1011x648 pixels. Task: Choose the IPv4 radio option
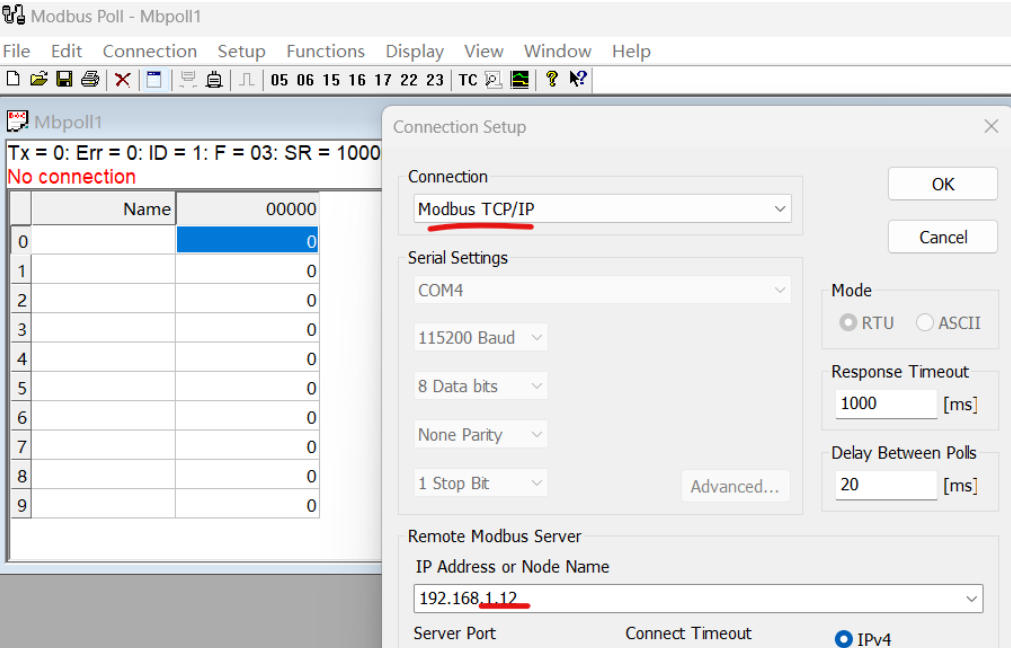(844, 639)
